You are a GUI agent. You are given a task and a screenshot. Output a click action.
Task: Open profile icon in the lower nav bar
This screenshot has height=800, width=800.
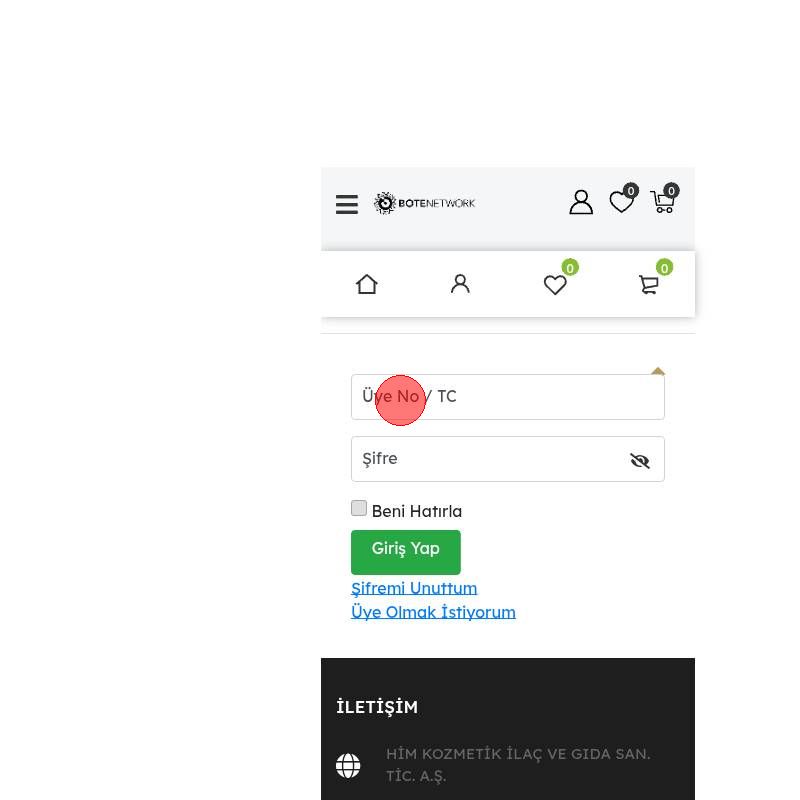click(x=460, y=284)
